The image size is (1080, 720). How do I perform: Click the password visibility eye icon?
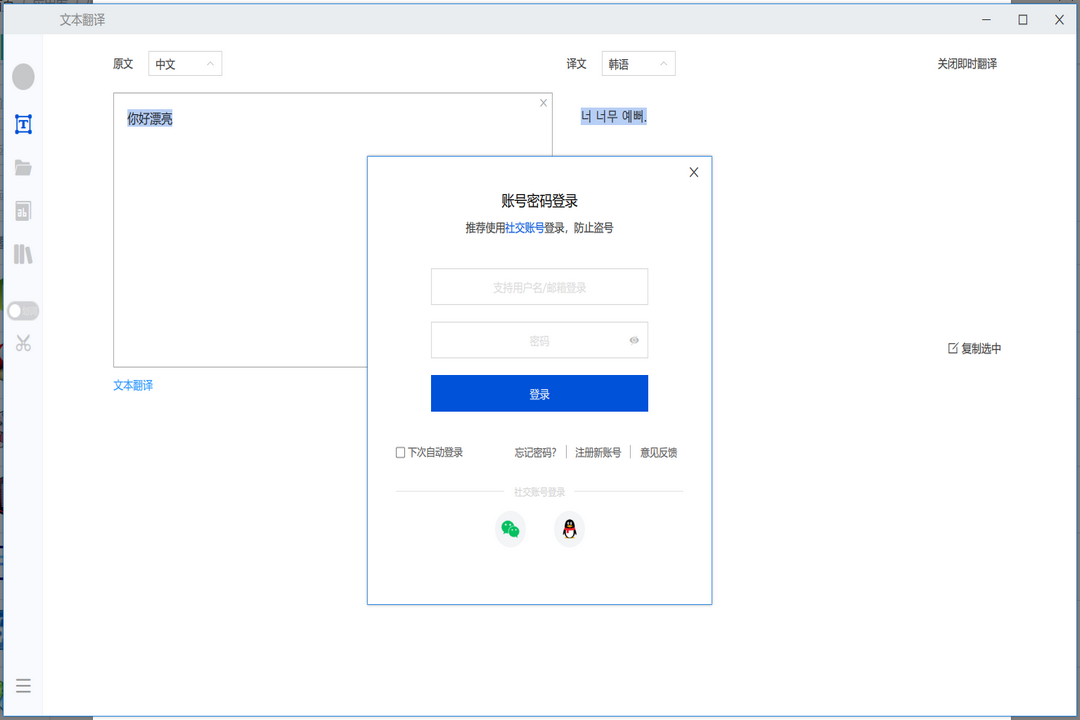pyautogui.click(x=634, y=340)
